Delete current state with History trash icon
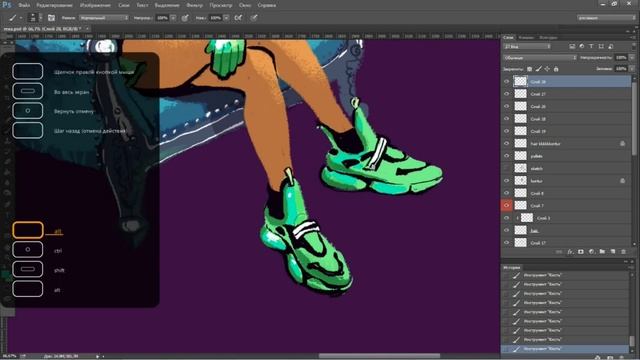This screenshot has width=640, height=360. pos(622,357)
